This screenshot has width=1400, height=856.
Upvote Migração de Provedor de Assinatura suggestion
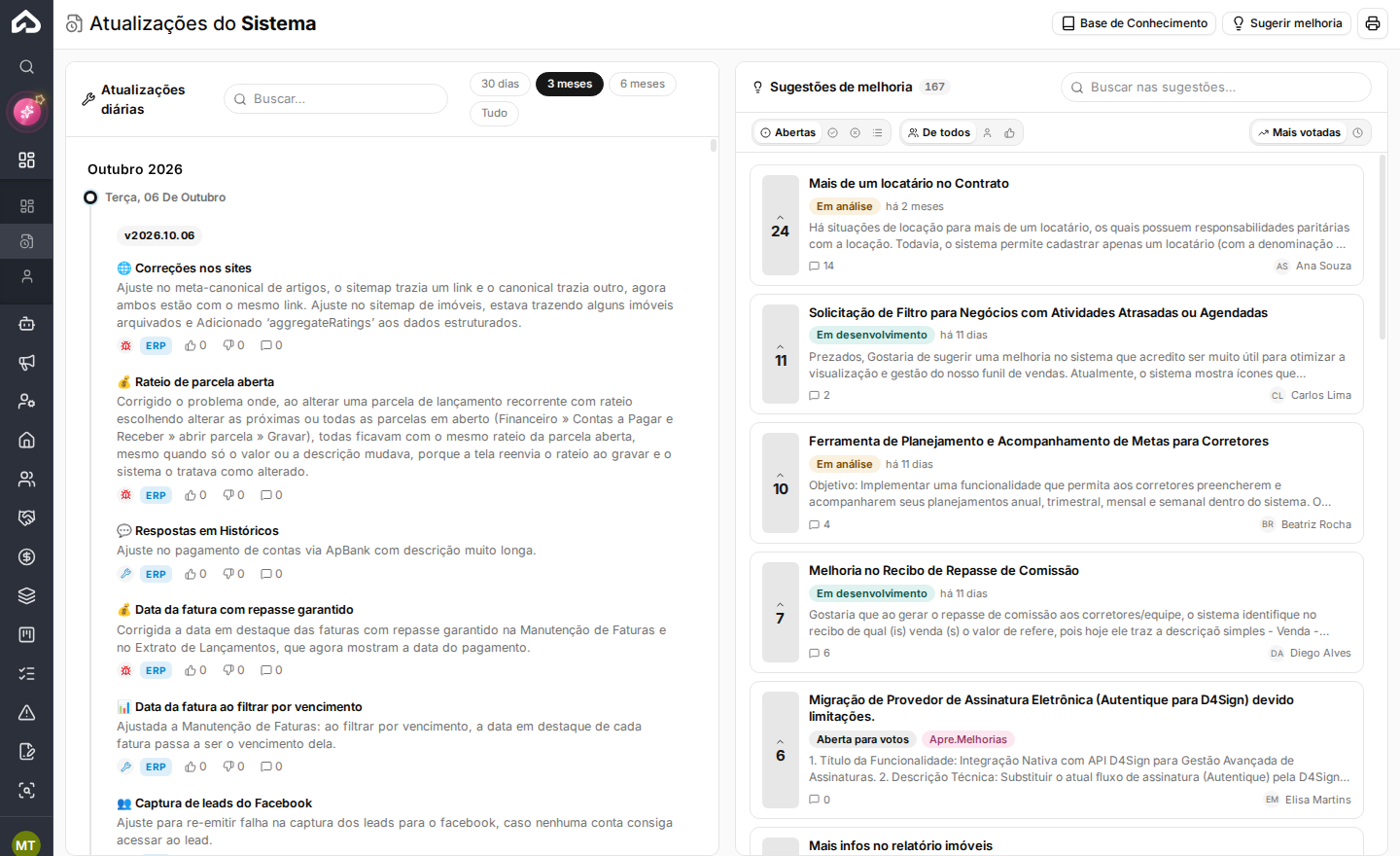(x=780, y=750)
